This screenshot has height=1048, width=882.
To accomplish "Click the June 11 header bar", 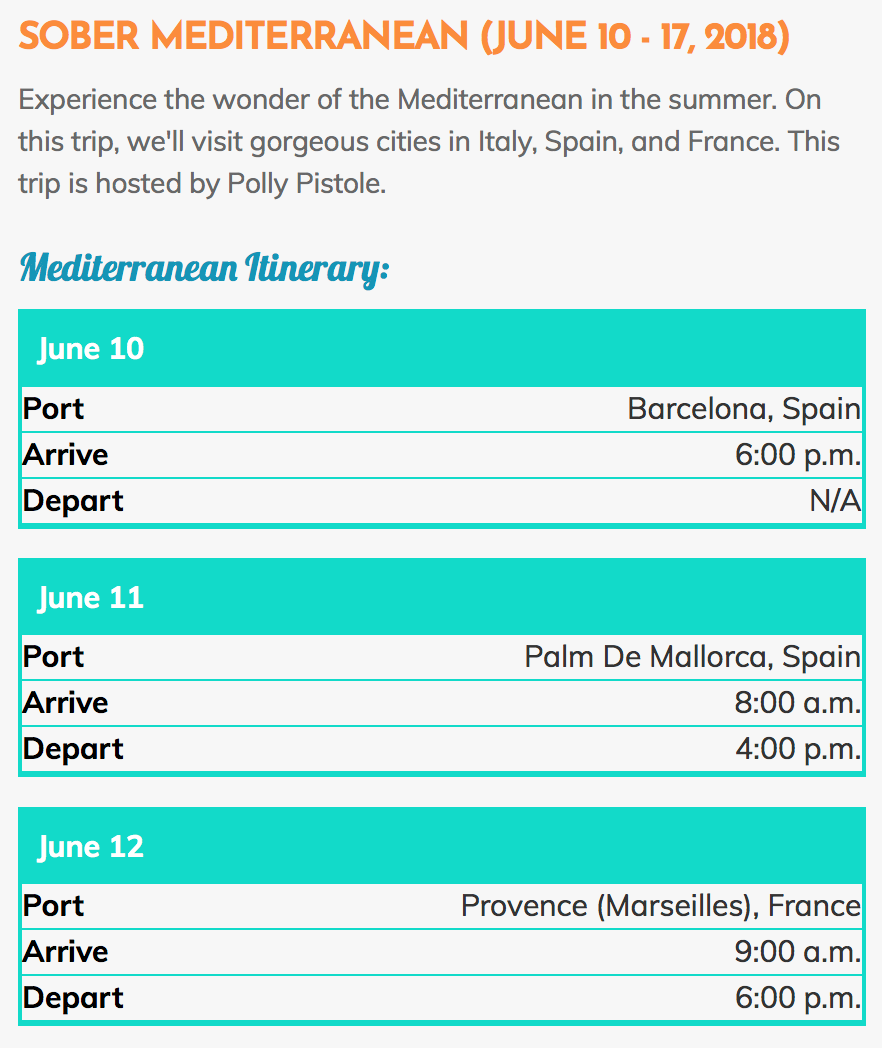I will tap(442, 597).
